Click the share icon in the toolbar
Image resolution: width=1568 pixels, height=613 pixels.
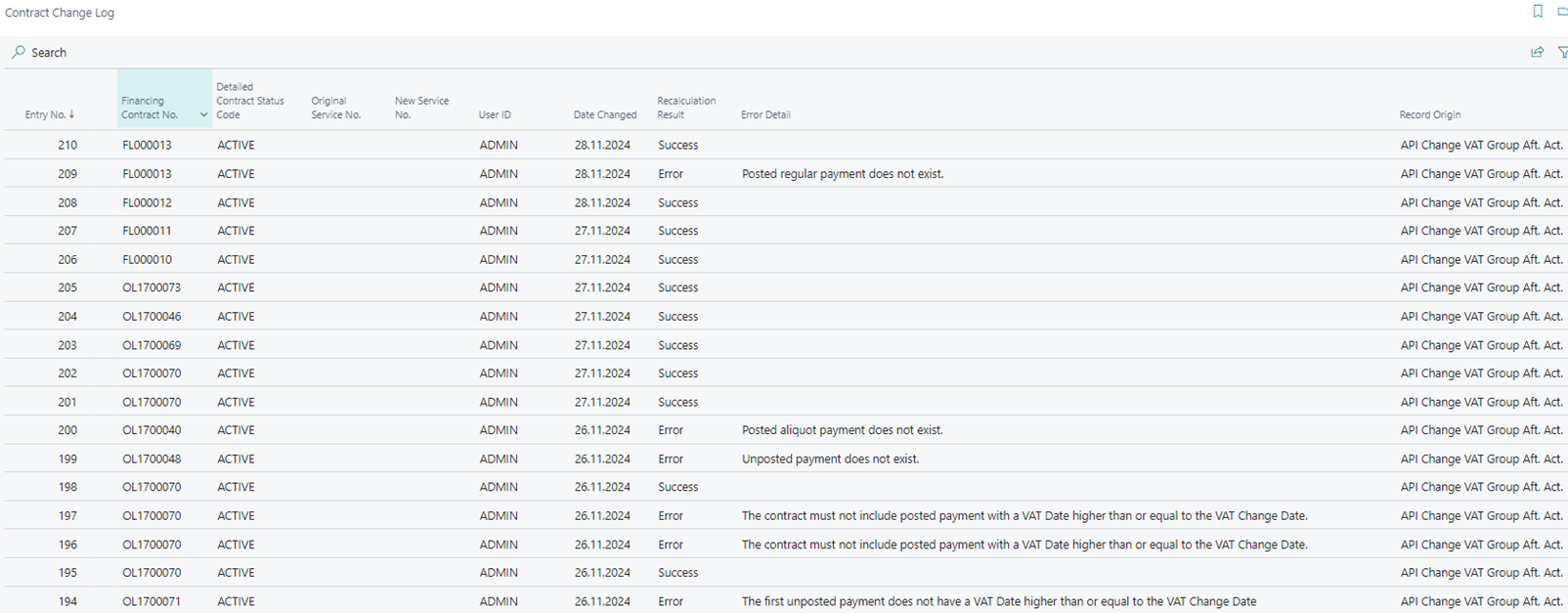1537,52
